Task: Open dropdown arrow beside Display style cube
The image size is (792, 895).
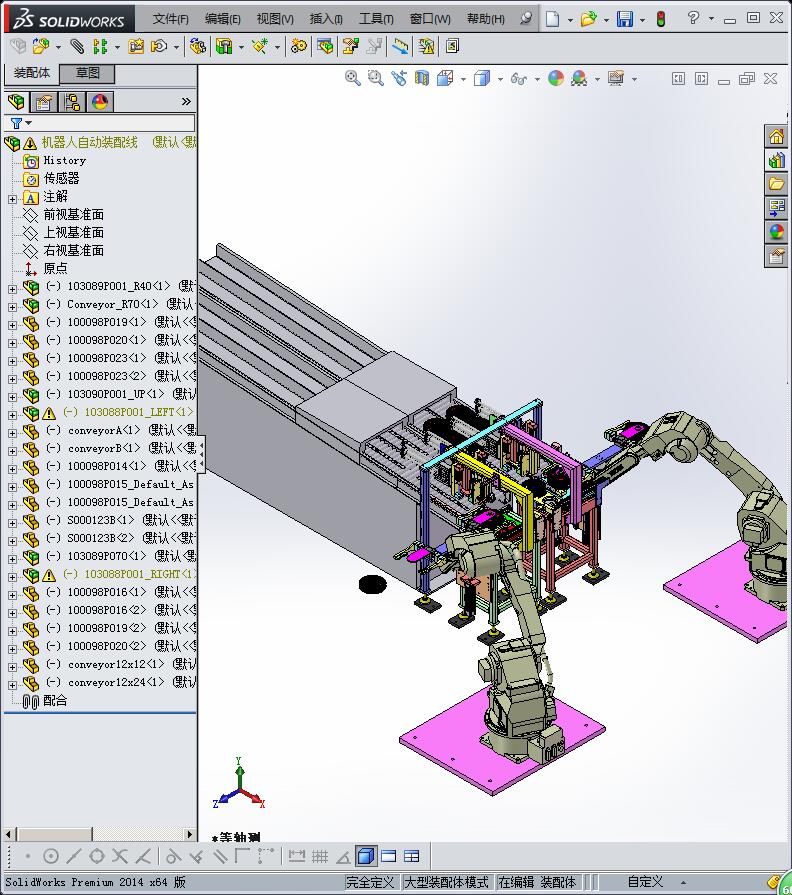Action: point(500,79)
